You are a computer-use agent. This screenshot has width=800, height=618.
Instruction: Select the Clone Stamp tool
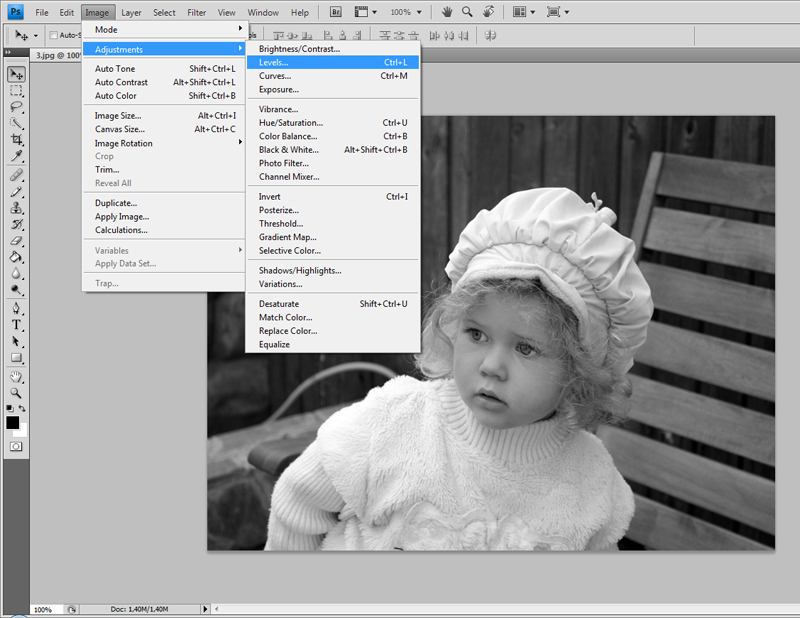[17, 208]
